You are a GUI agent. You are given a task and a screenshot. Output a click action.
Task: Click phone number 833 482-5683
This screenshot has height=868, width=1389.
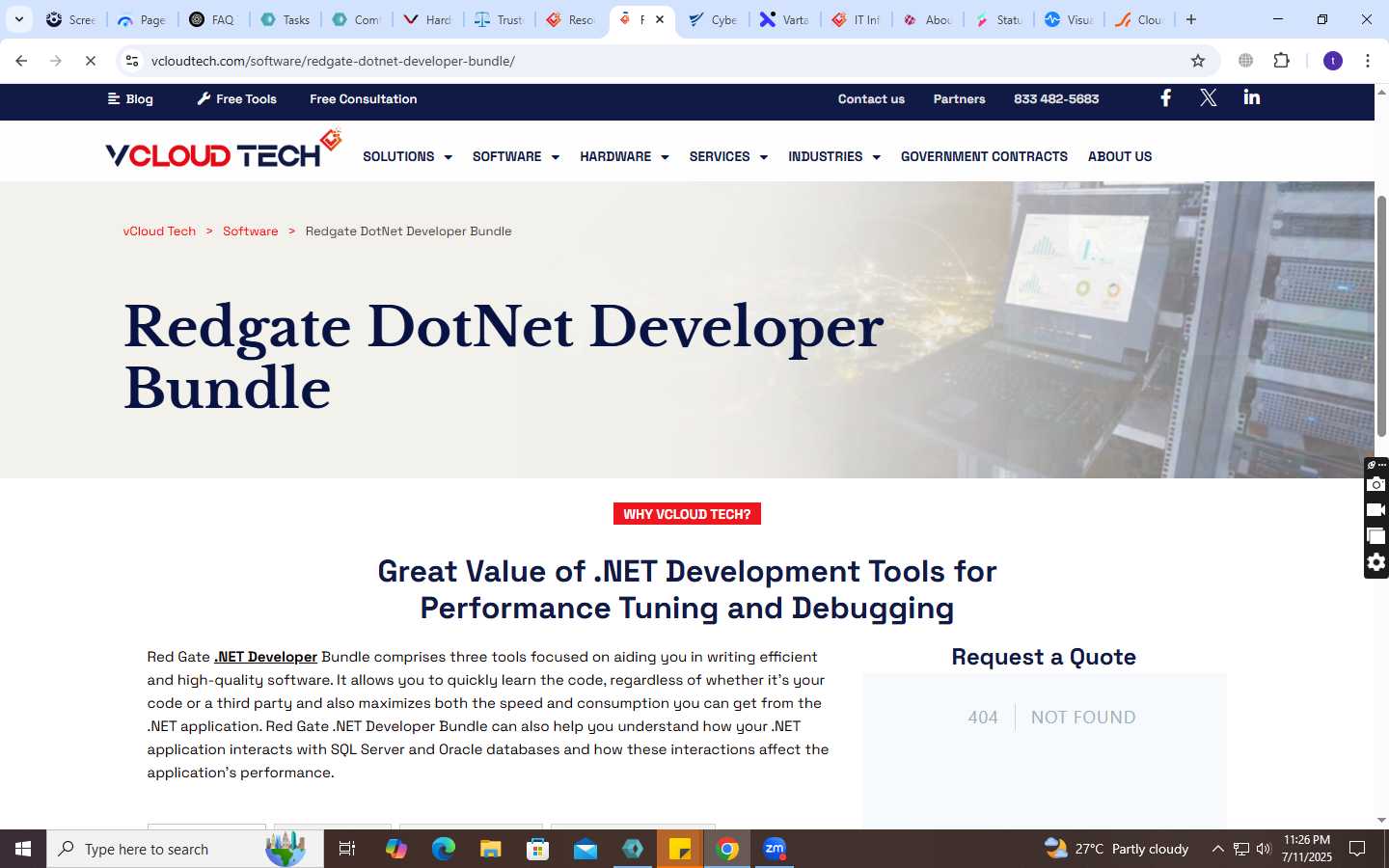(1056, 98)
